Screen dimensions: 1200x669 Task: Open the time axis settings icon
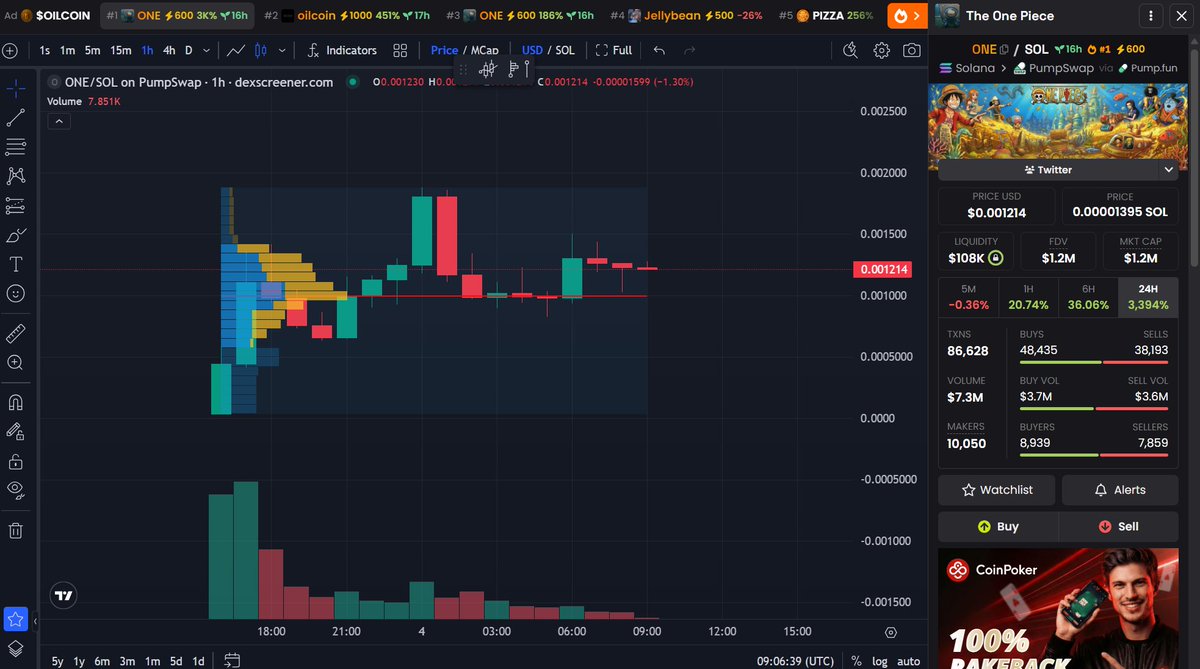click(x=891, y=632)
